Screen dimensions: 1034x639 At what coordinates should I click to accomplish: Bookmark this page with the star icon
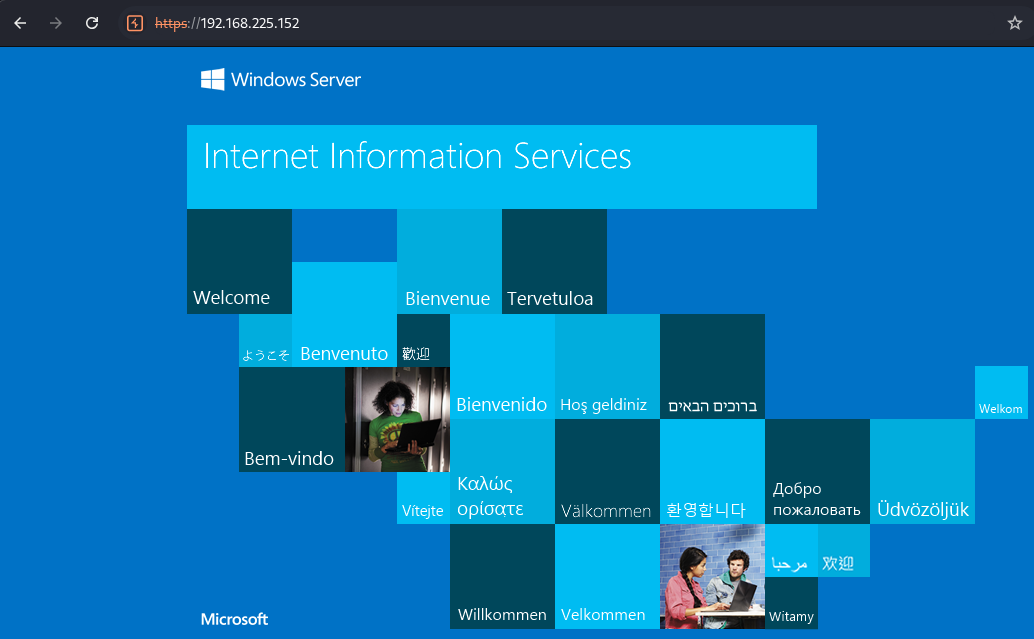point(1014,23)
